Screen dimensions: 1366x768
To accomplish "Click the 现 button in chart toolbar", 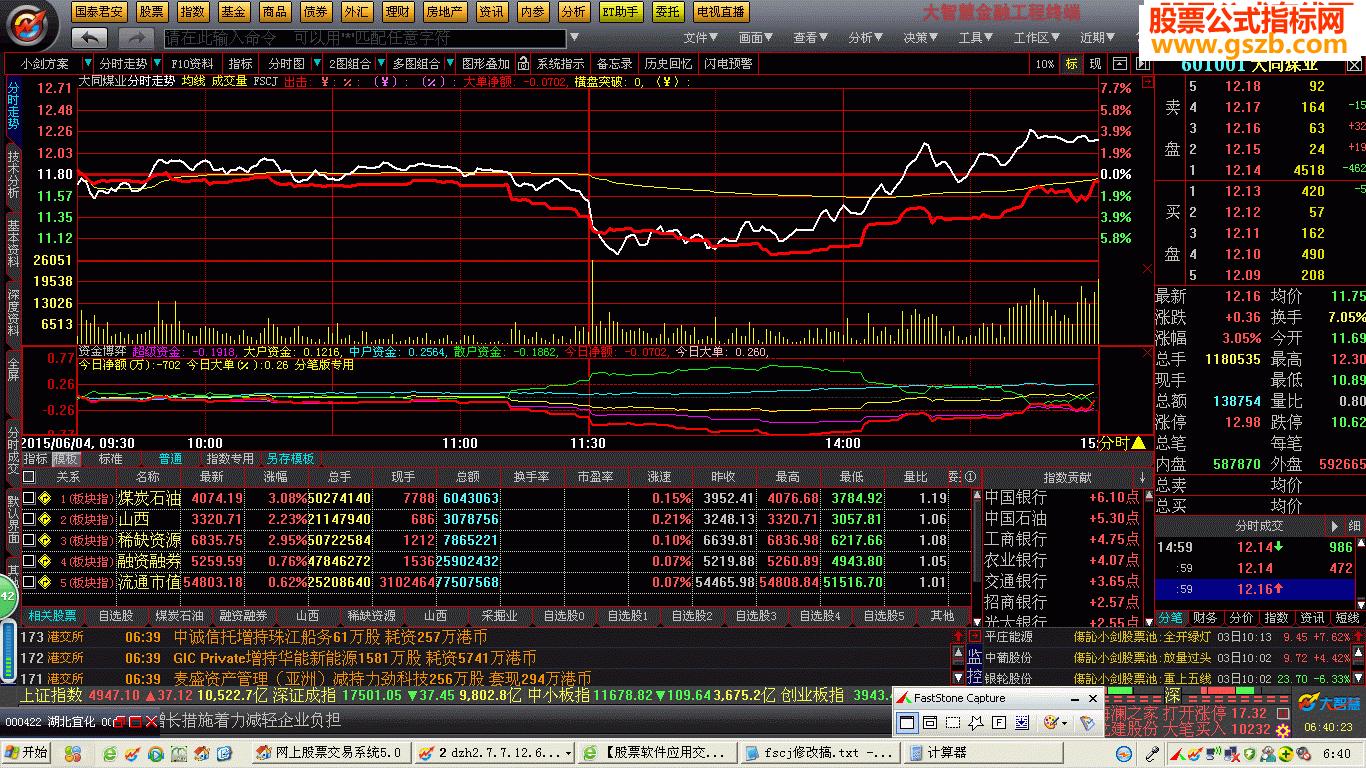I will [x=1095, y=63].
